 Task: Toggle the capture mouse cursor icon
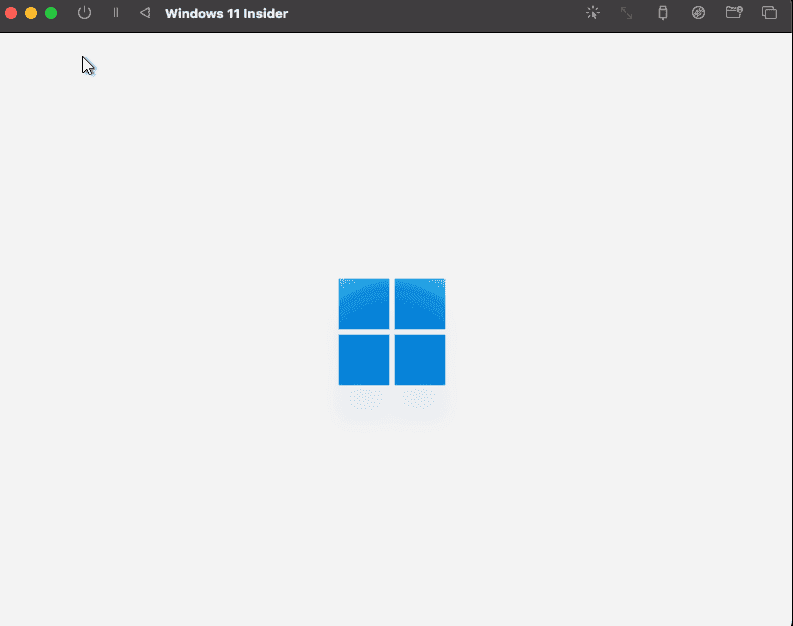(593, 13)
